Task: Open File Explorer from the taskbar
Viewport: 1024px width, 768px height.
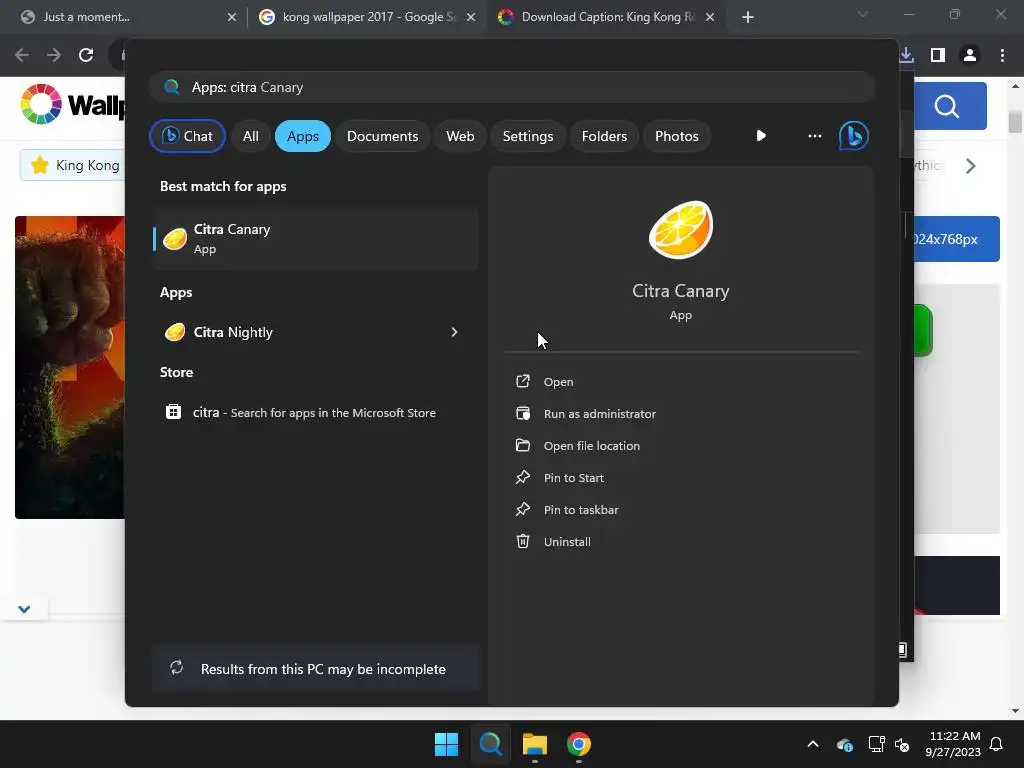Action: click(x=534, y=744)
